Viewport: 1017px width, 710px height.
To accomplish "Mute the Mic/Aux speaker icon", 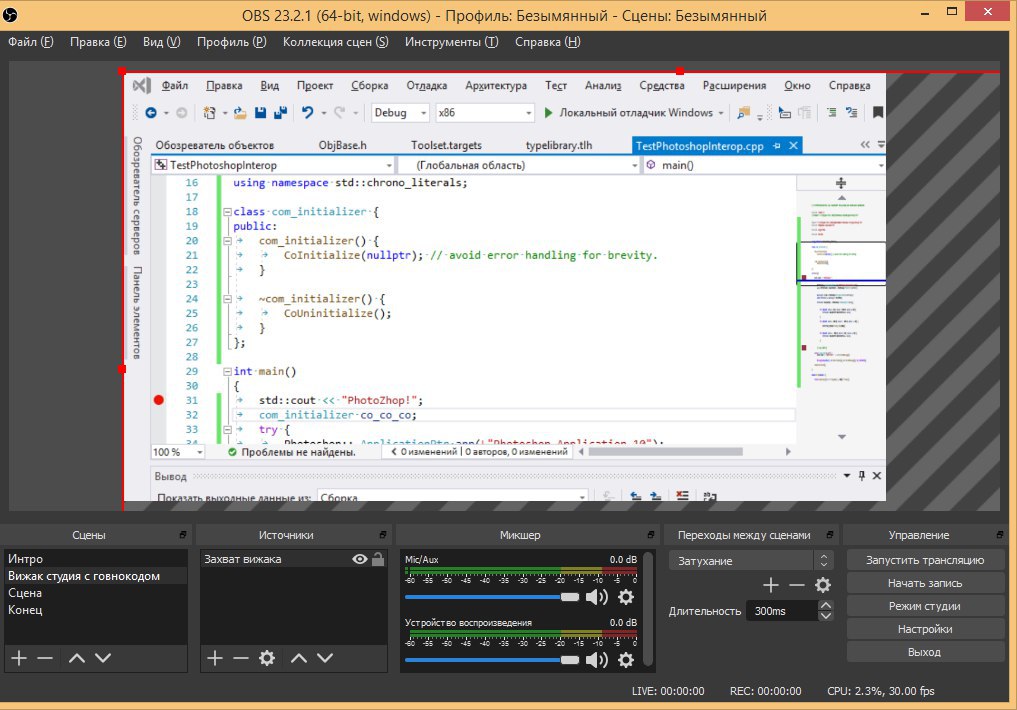I will [x=596, y=597].
